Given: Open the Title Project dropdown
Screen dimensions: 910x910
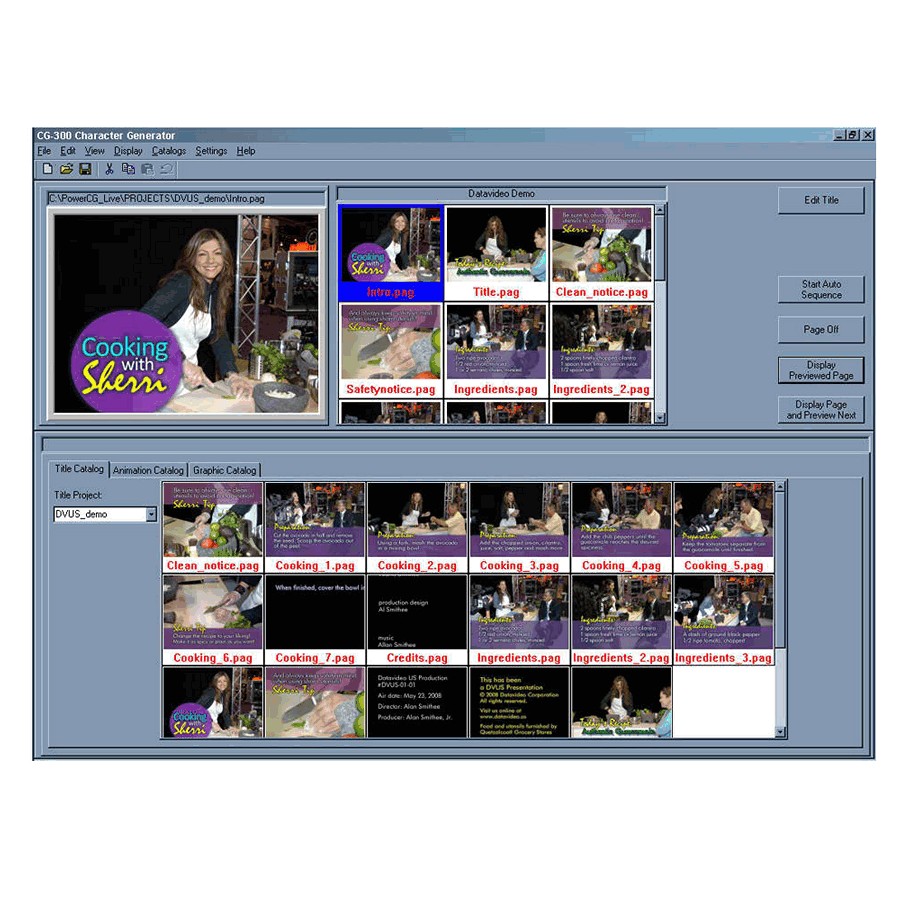Looking at the screenshot, I should click(x=151, y=514).
